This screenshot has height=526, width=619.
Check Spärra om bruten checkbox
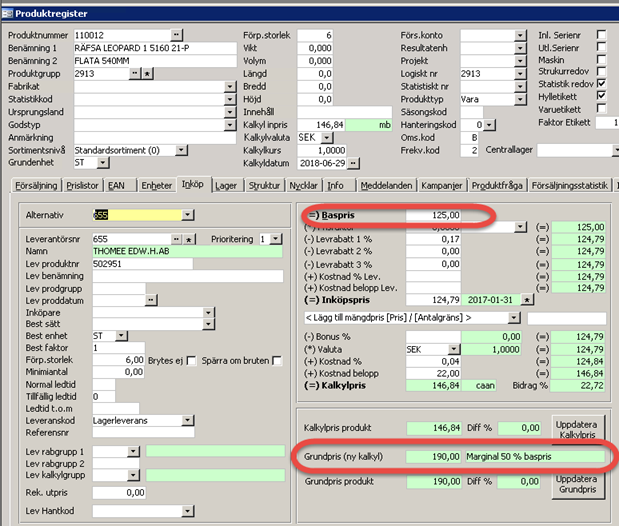(277, 361)
